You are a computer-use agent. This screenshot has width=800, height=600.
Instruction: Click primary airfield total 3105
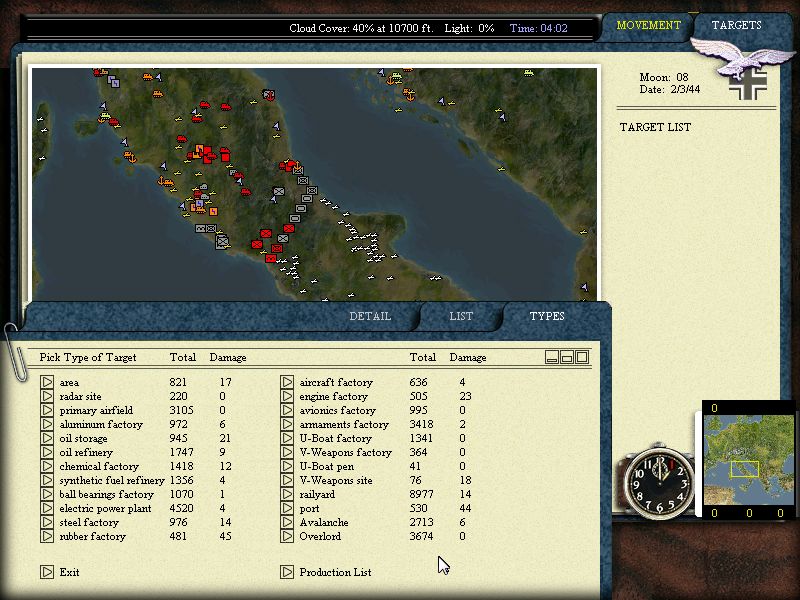click(181, 410)
